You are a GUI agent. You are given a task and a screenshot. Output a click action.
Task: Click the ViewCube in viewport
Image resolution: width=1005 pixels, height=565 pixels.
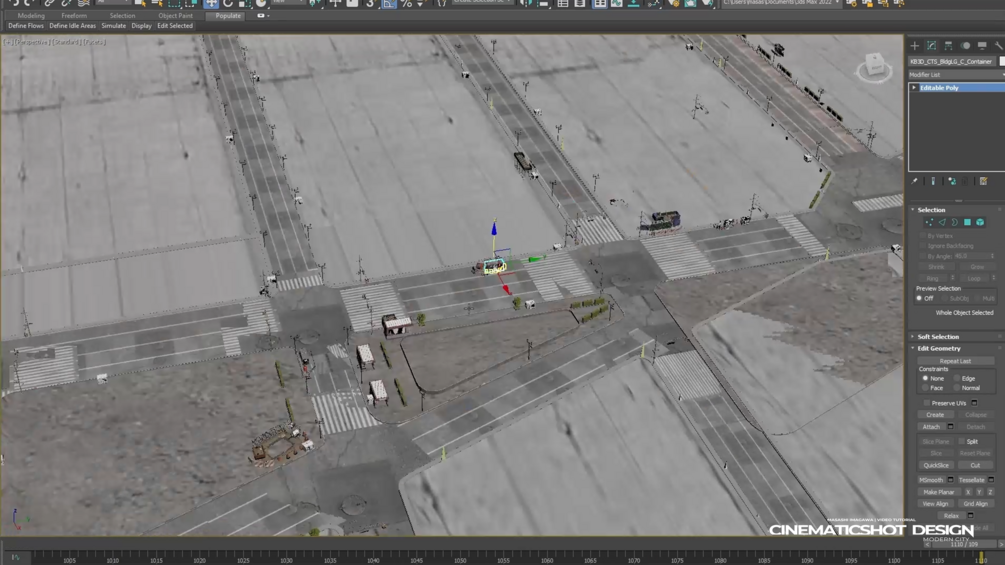pos(874,66)
